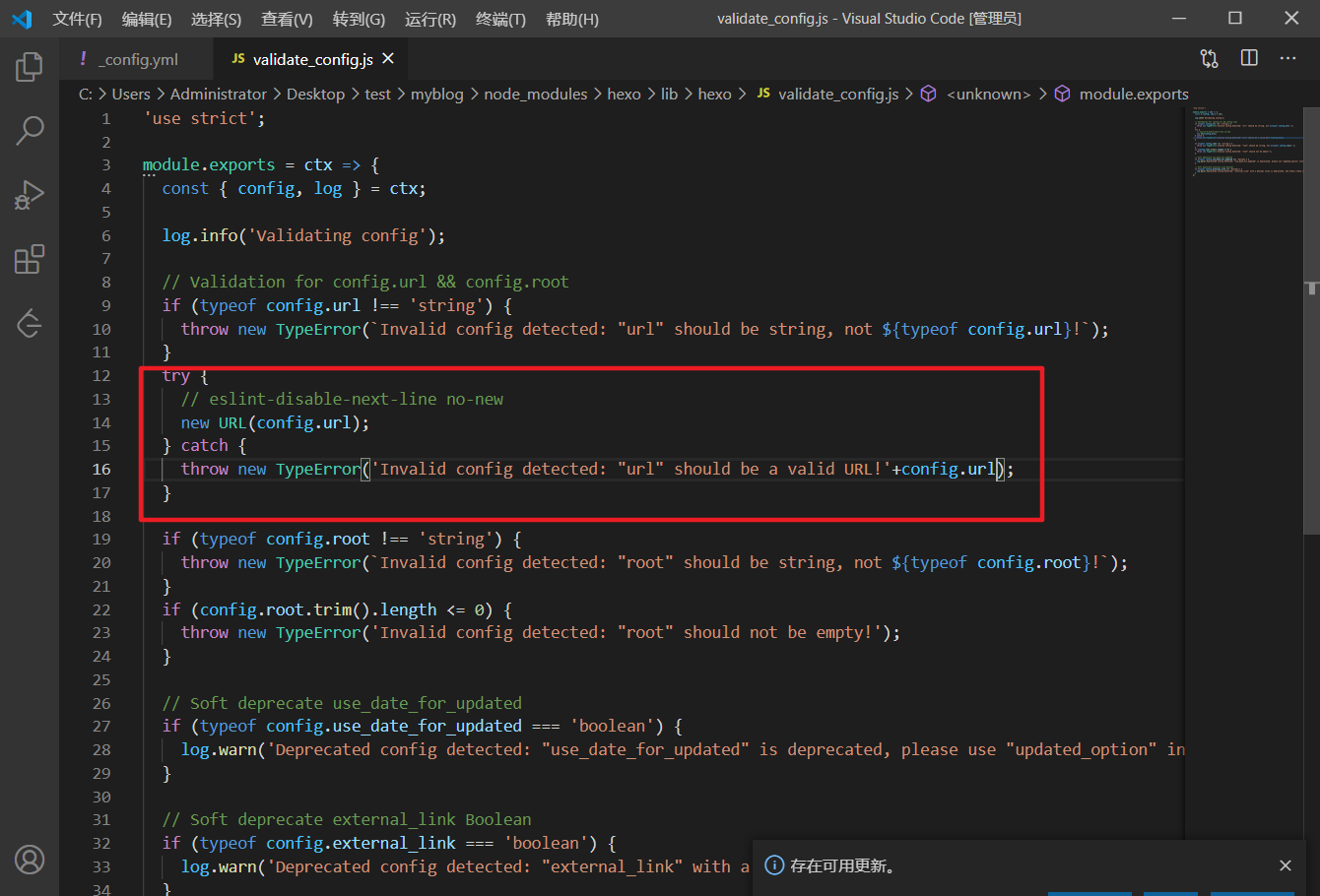The image size is (1320, 896).
Task: Open the Run and Debug view
Action: (30, 195)
